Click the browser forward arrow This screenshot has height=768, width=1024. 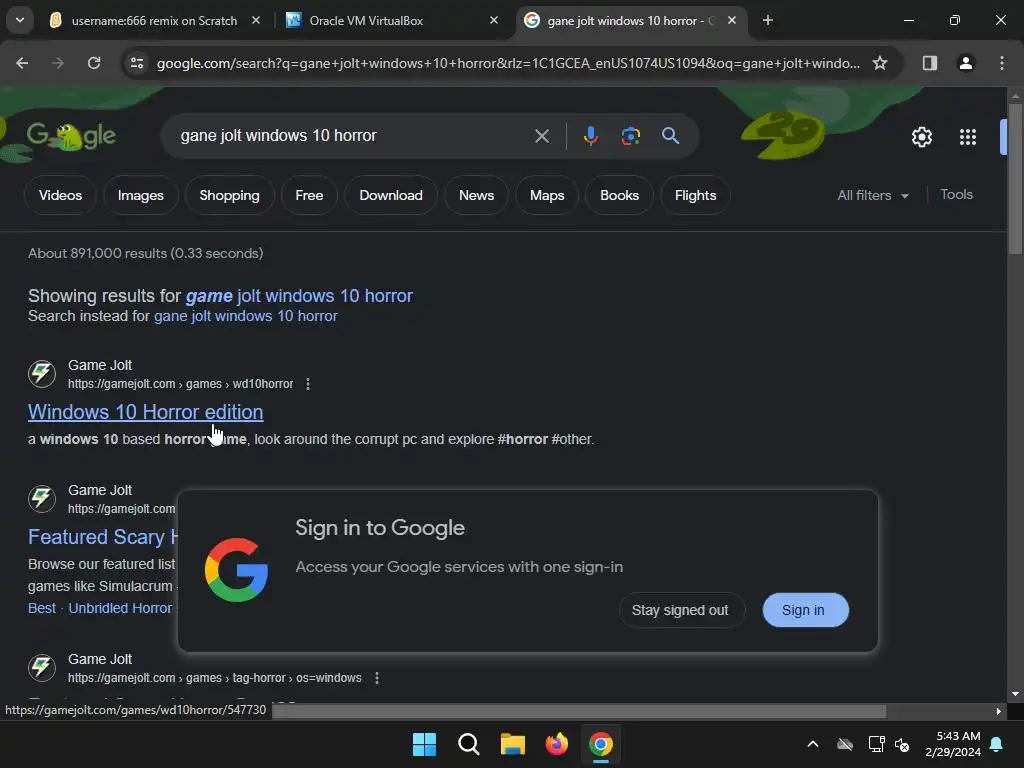pyautogui.click(x=58, y=63)
